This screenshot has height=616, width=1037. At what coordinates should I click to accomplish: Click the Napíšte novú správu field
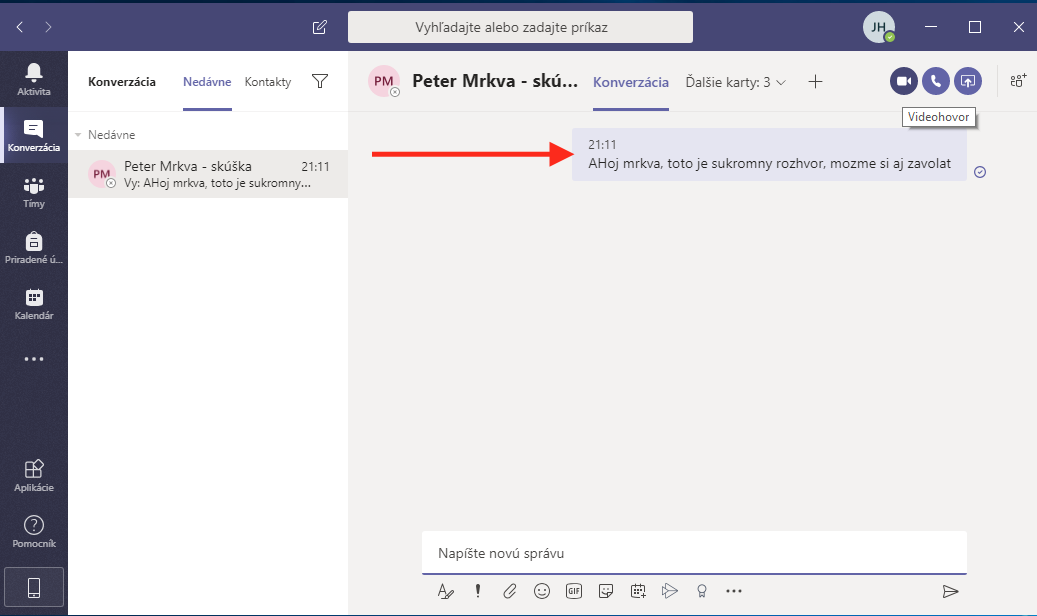pos(694,553)
